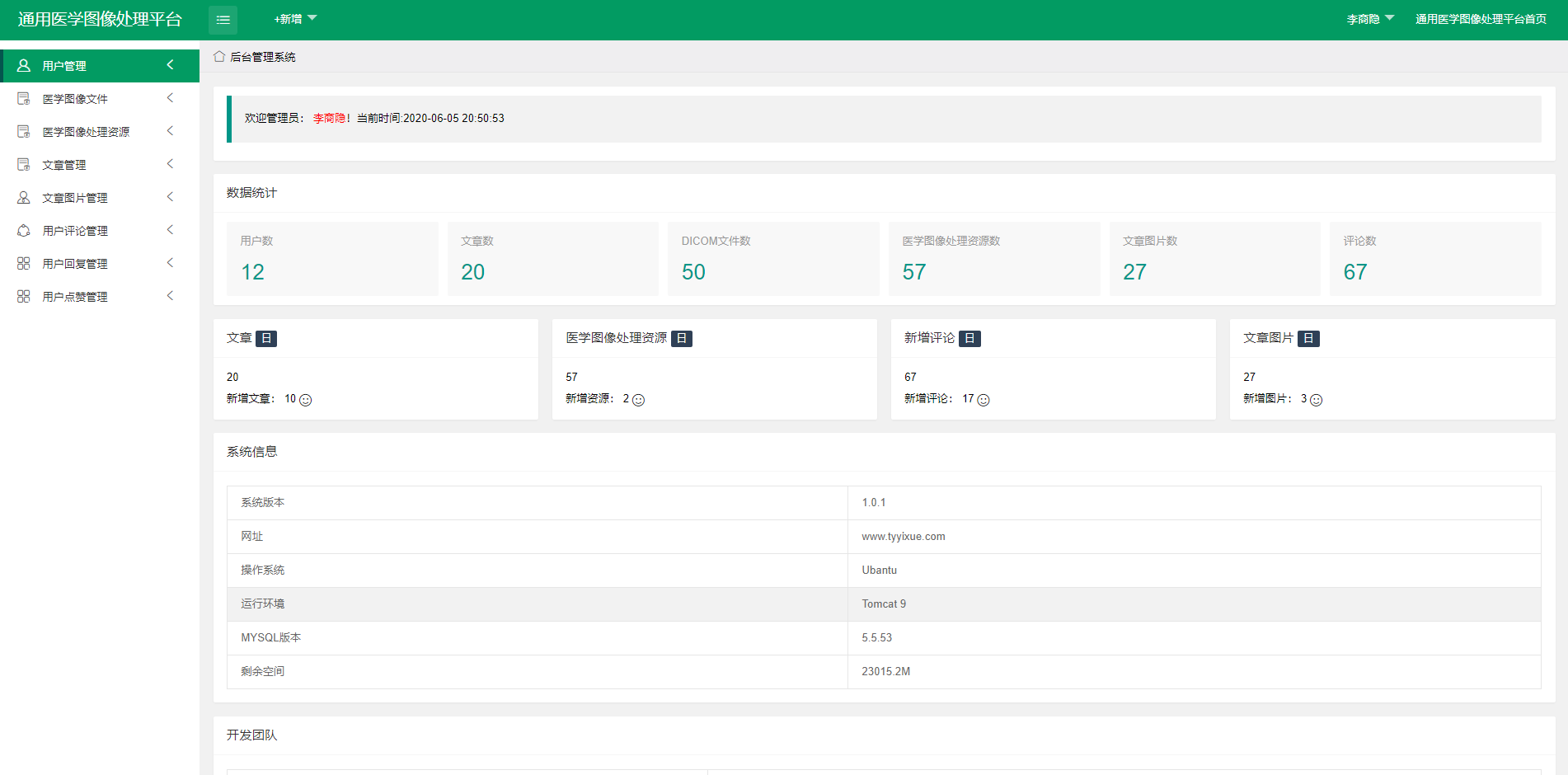
Task: Collapse the 用户管理 chevron
Action: coord(171,64)
